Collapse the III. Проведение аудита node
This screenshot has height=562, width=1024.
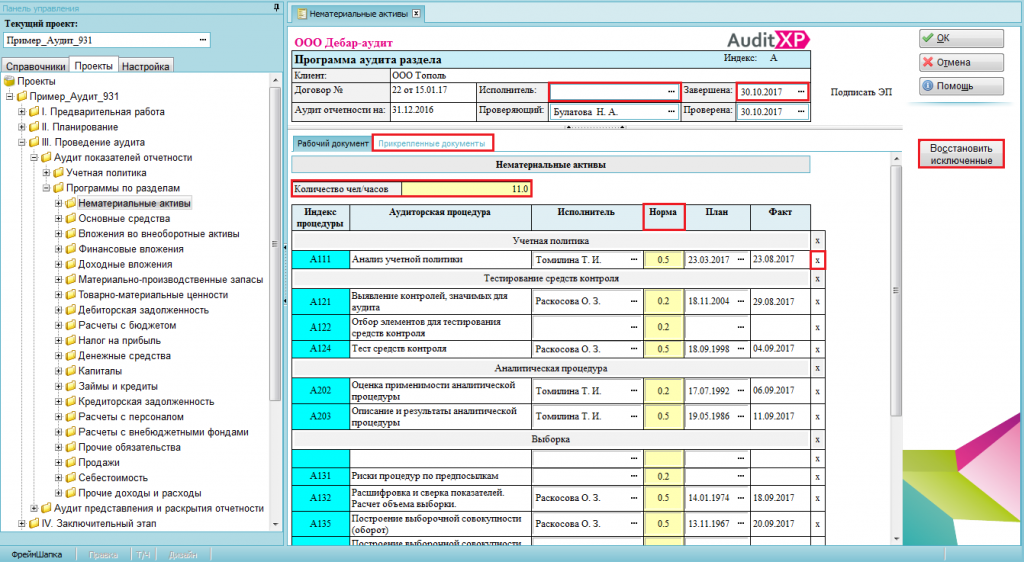22,142
